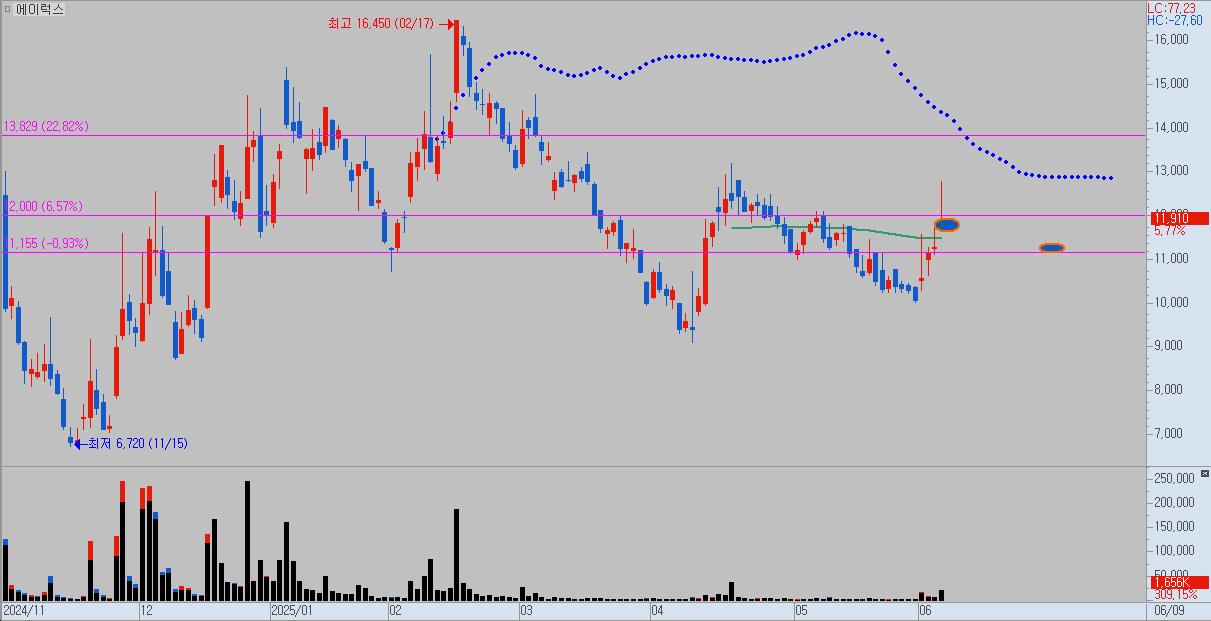The width and height of the screenshot is (1211, 621).
Task: Click the 15,000 price axis label
Action: click(1171, 84)
